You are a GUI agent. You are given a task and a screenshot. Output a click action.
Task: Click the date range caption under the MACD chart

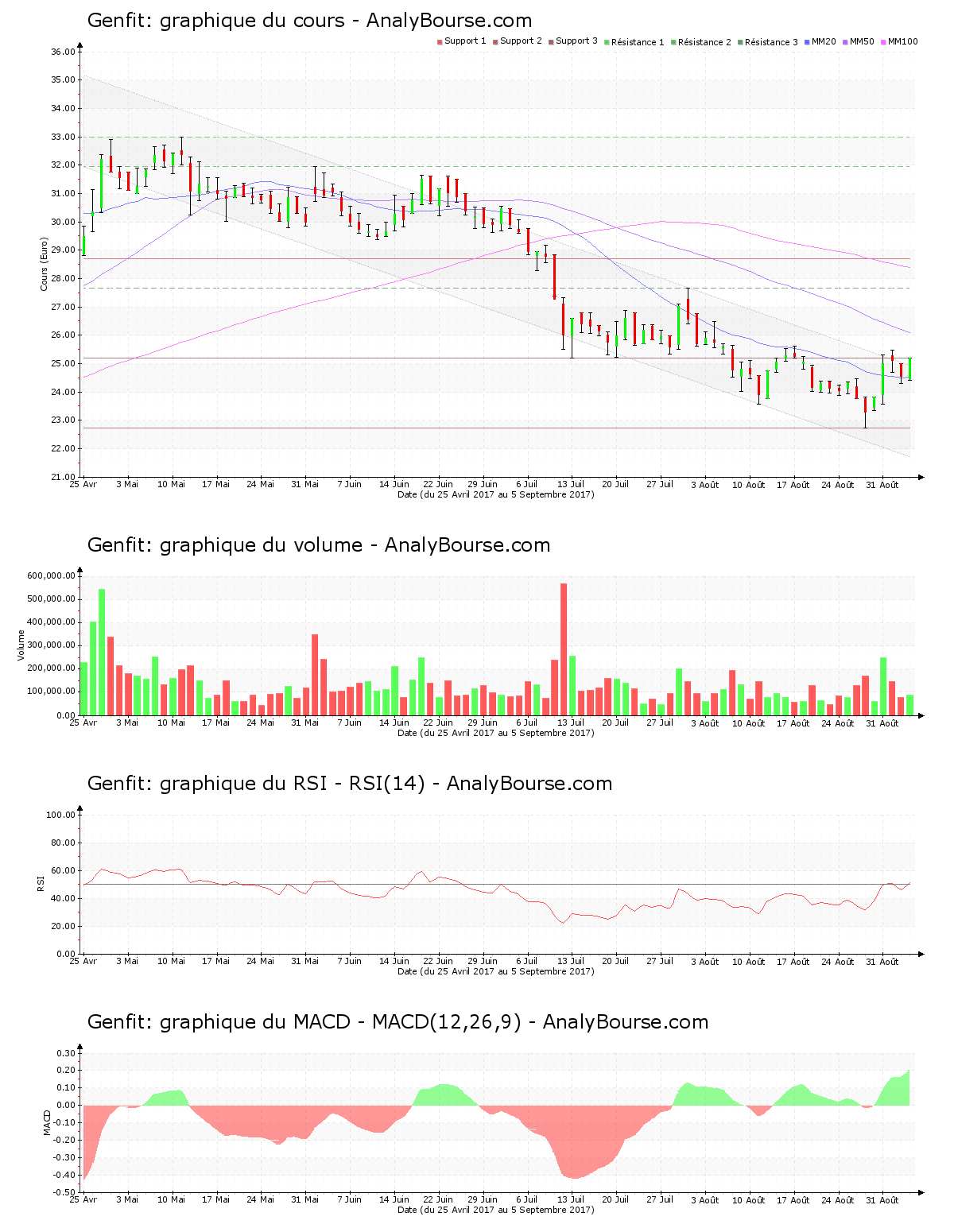click(496, 1210)
